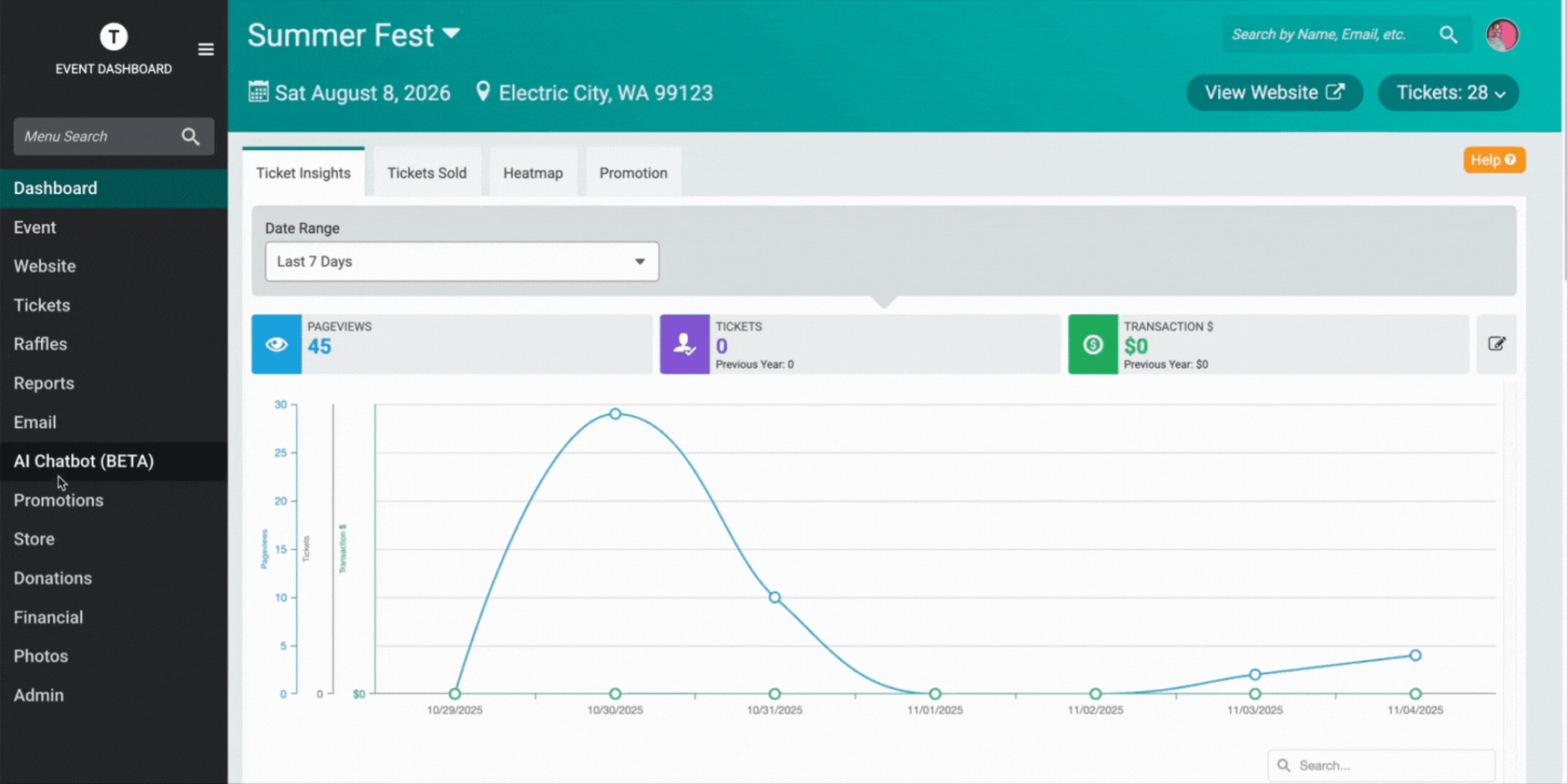Click the Menu Search magnifier icon

tap(190, 137)
